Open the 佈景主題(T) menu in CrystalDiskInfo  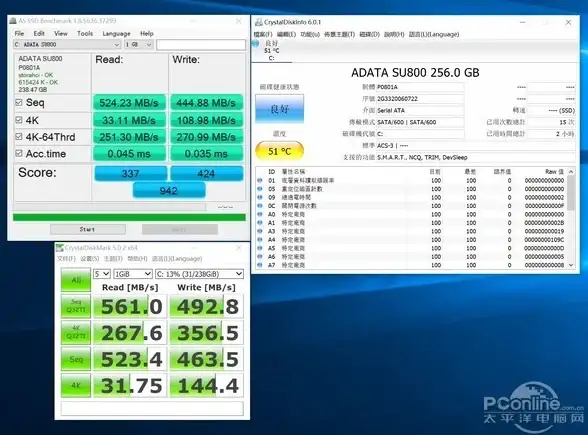[x=339, y=34]
